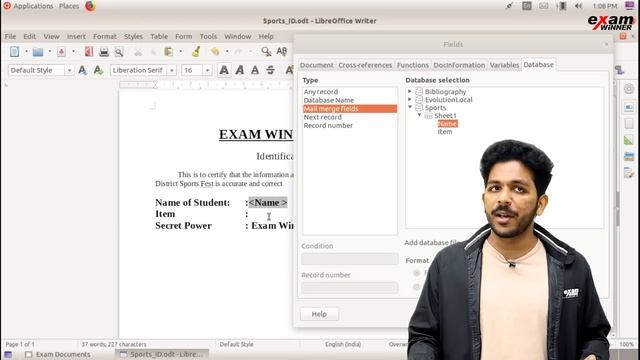This screenshot has height=360, width=640.
Task: Select 'Record number' field type
Action: [x=350, y=125]
